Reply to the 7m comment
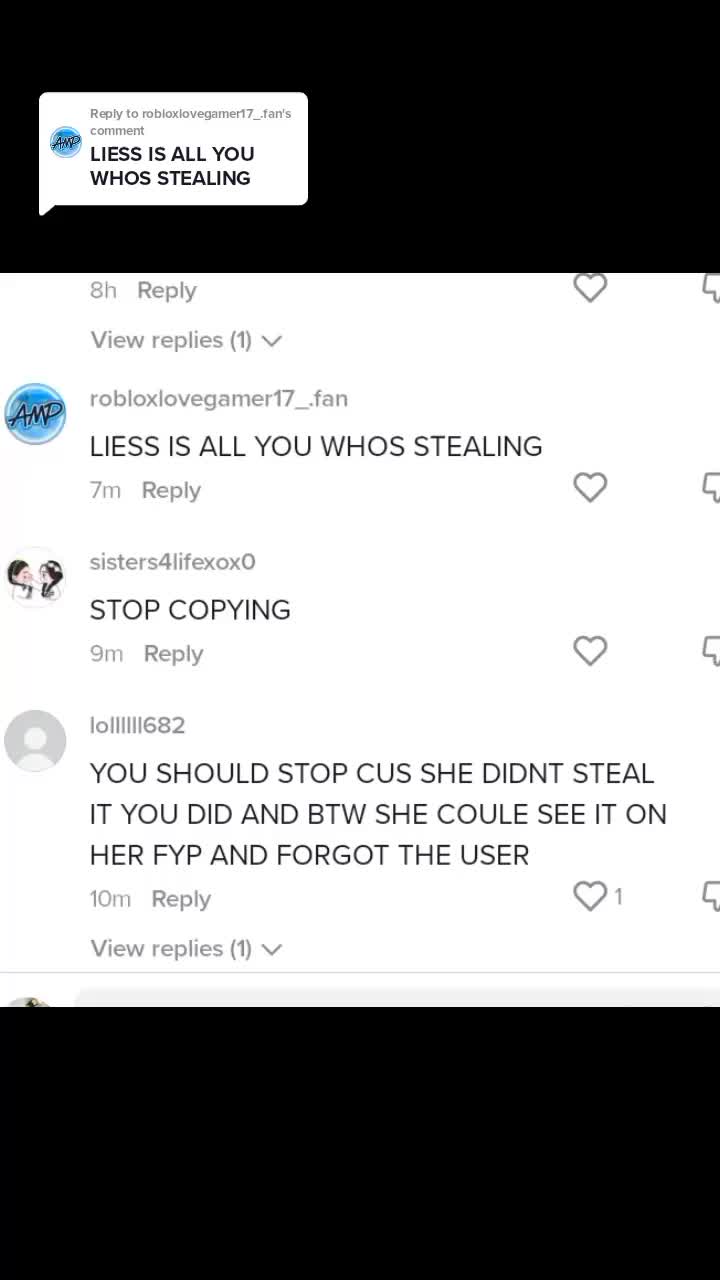 pos(171,490)
